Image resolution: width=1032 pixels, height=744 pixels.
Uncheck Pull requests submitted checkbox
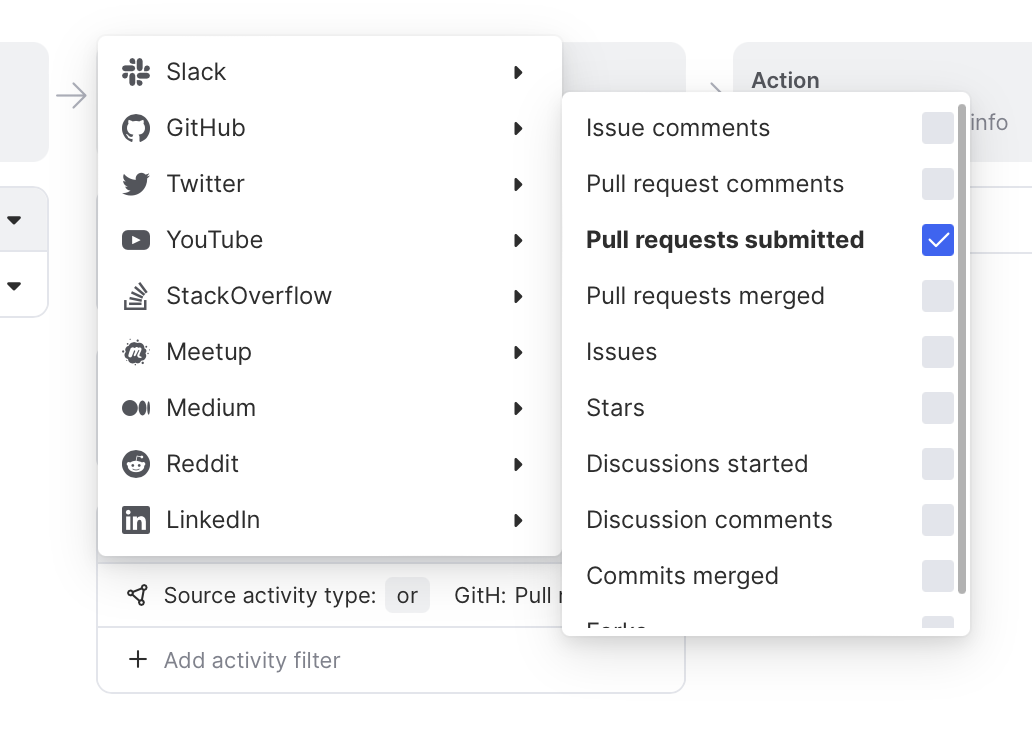[937, 240]
